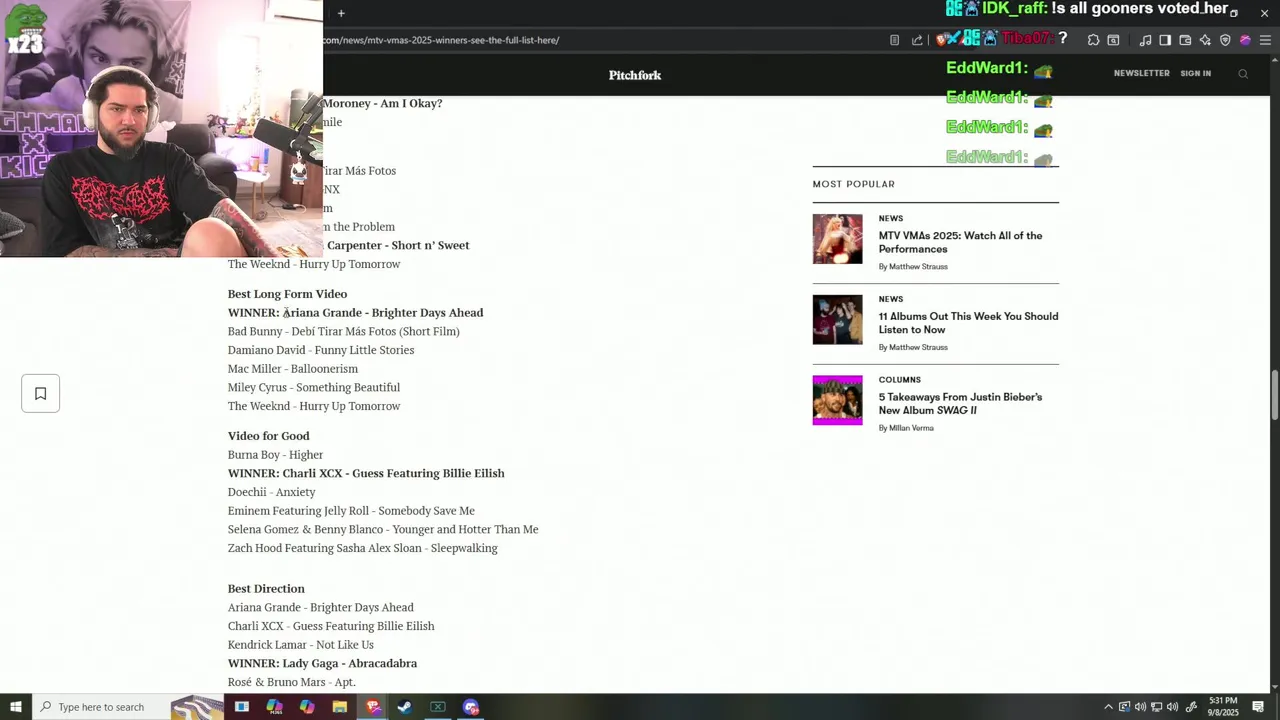Open the browser profile avatar

[x=1245, y=40]
